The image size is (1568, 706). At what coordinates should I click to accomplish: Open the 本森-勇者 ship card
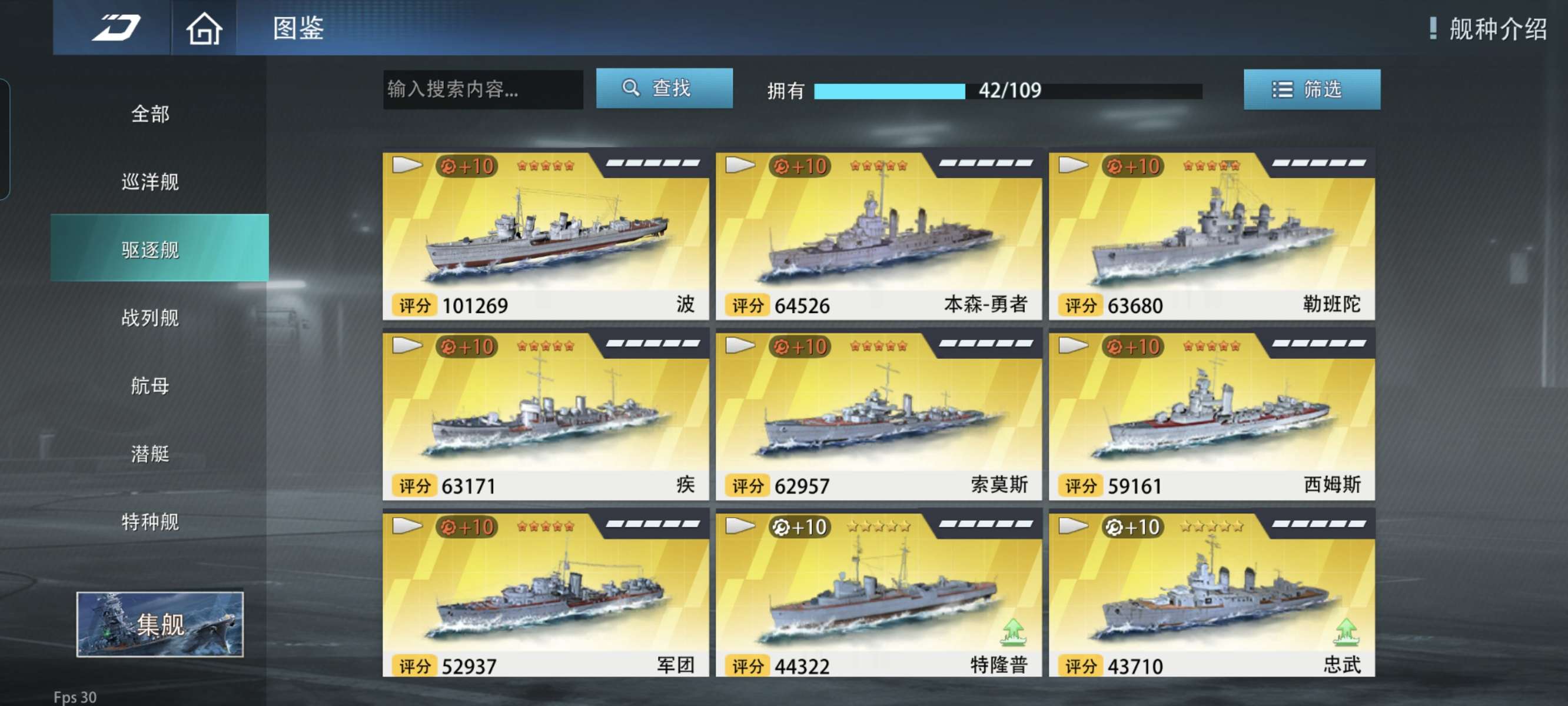tap(878, 236)
